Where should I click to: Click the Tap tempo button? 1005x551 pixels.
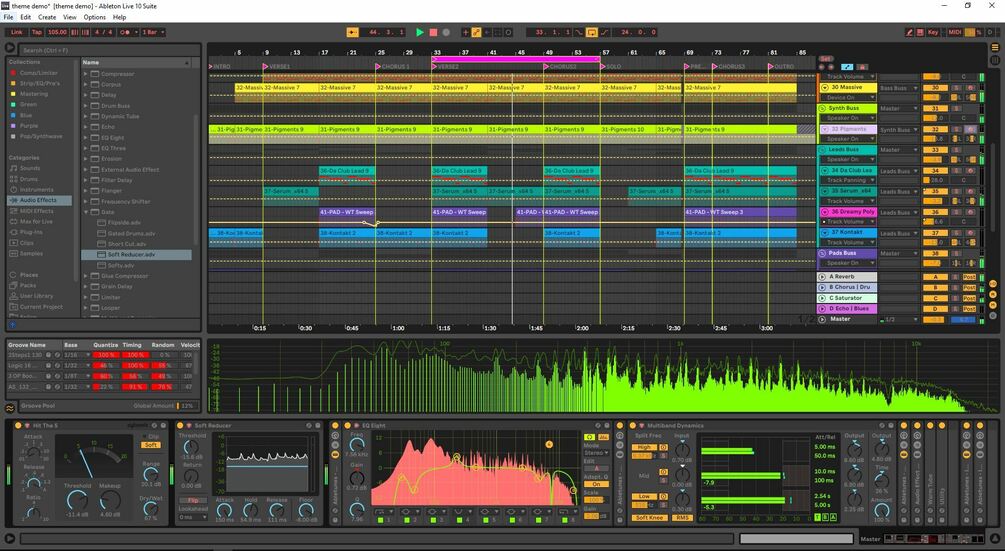[x=37, y=32]
